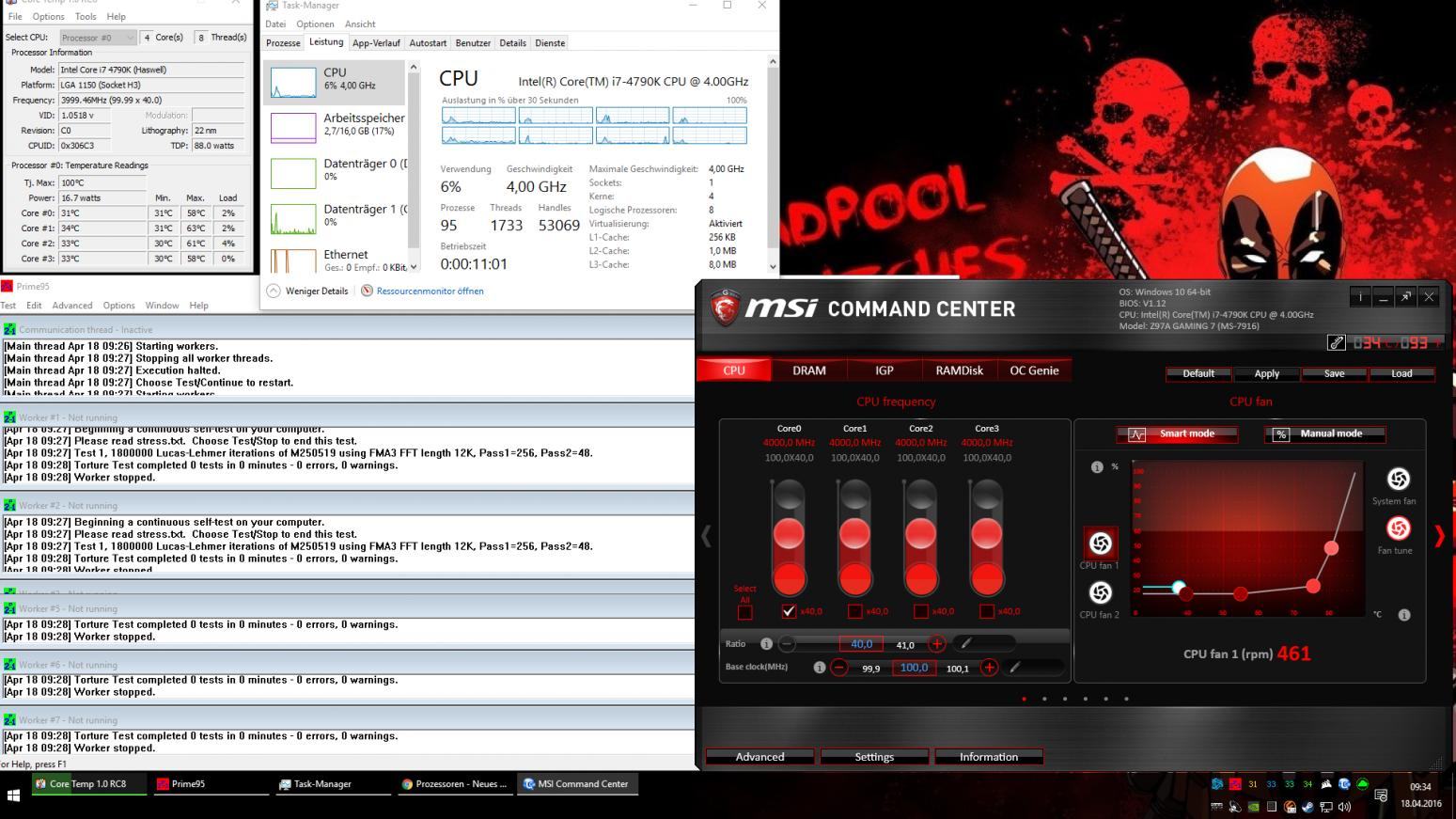Go to previous page with left arrow
This screenshot has width=1456, height=819.
[706, 536]
